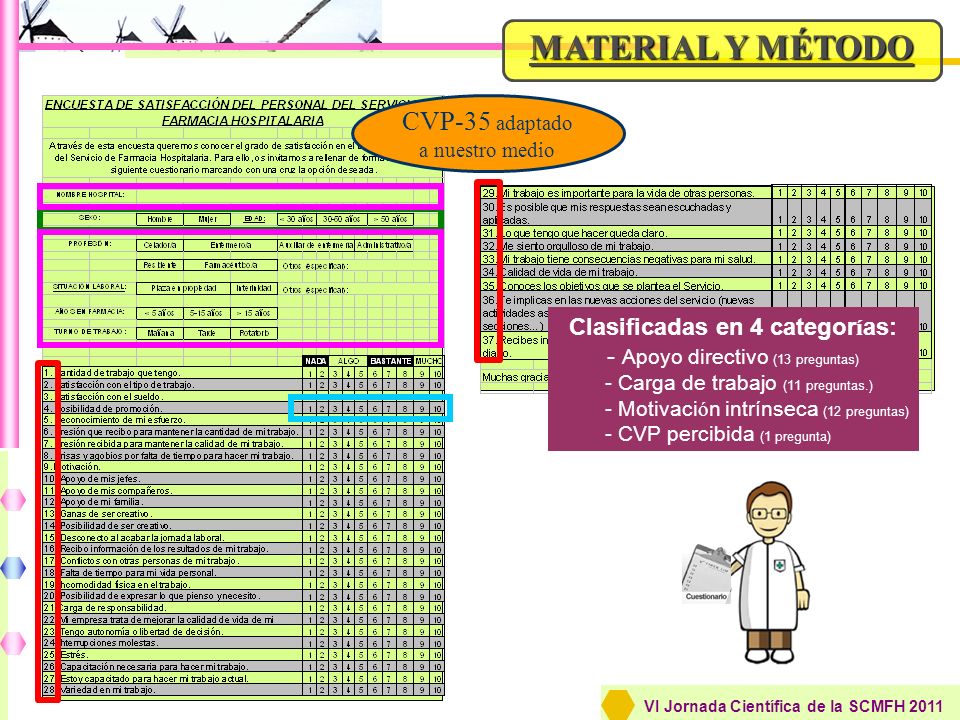Click the Hombre option box

pyautogui.click(x=159, y=219)
